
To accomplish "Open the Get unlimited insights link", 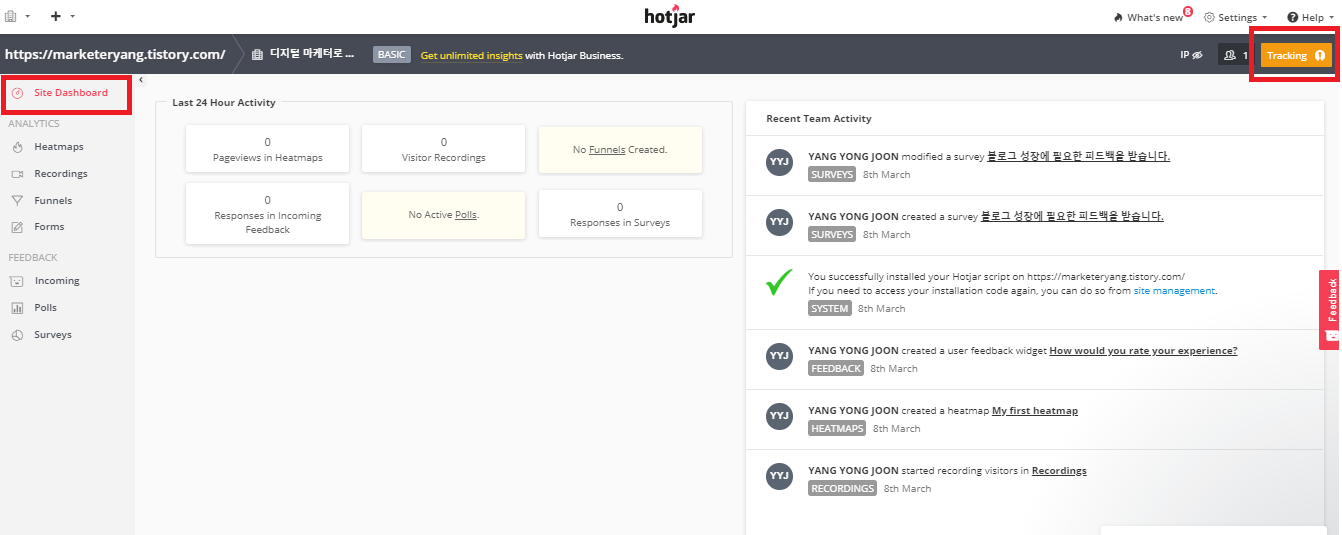I will (x=471, y=55).
